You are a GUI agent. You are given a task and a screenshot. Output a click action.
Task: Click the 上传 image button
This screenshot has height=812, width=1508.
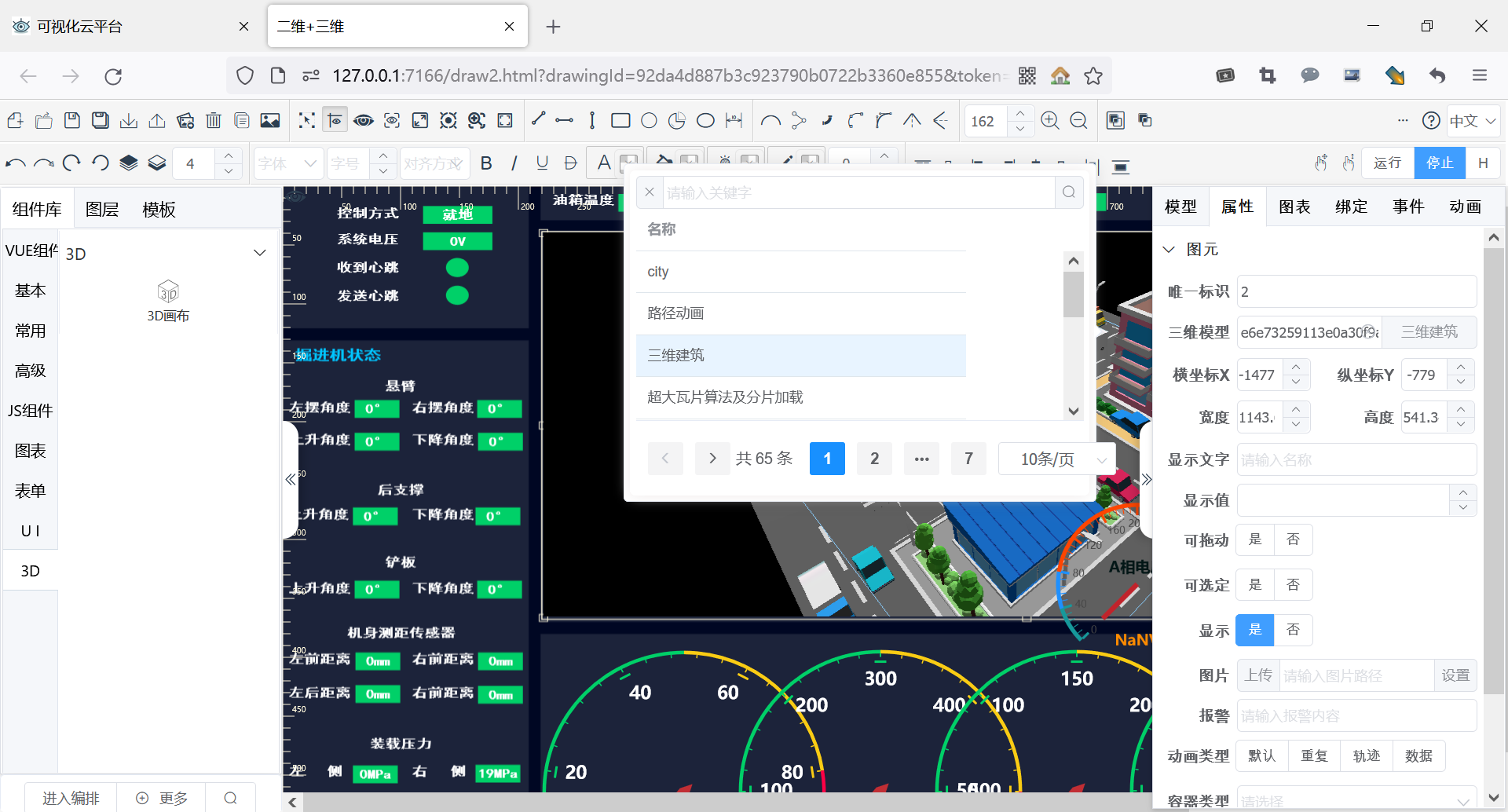click(x=1258, y=675)
